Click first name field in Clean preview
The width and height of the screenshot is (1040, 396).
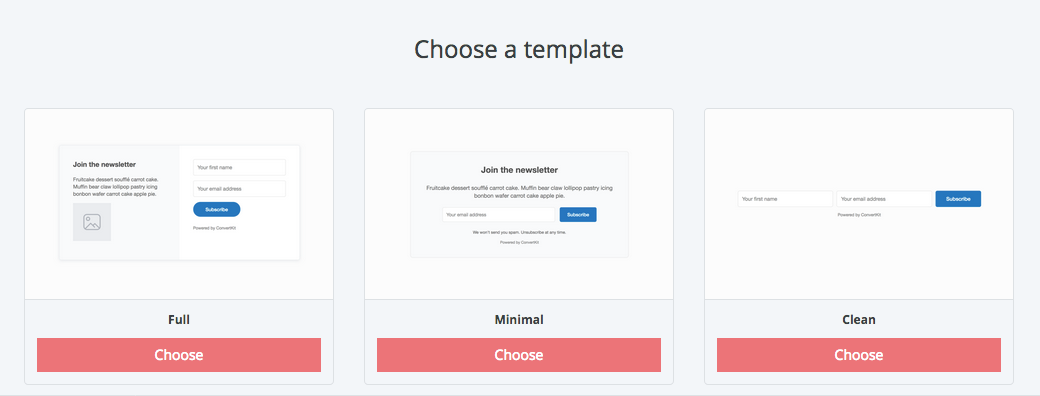pyautogui.click(x=785, y=199)
